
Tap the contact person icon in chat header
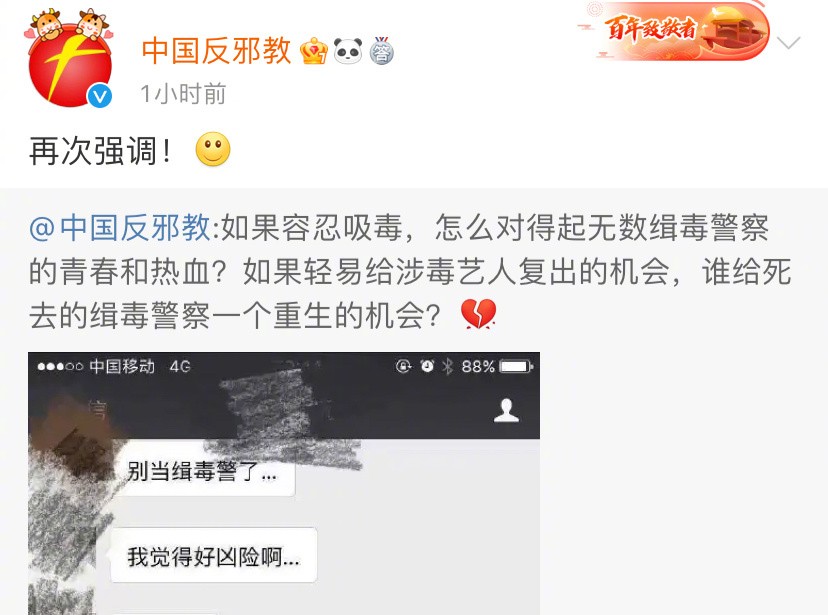[506, 411]
